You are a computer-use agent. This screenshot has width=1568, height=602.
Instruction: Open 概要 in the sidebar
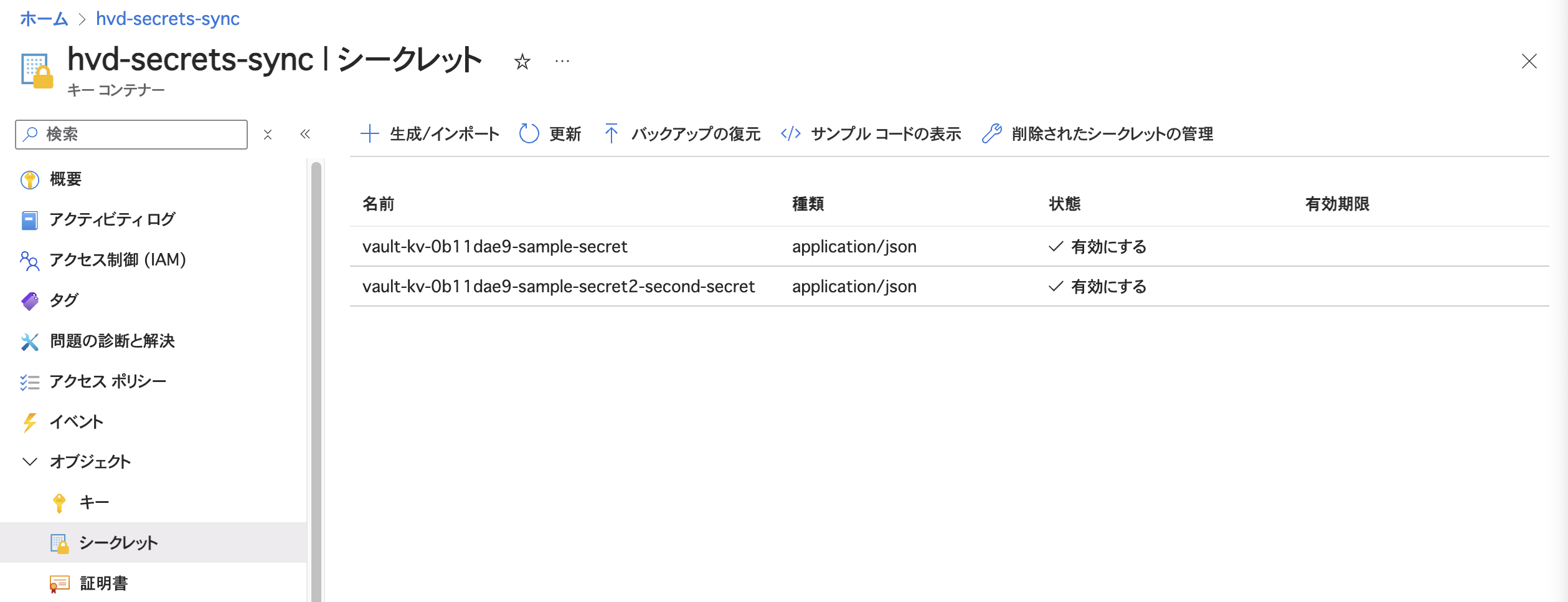pos(65,179)
